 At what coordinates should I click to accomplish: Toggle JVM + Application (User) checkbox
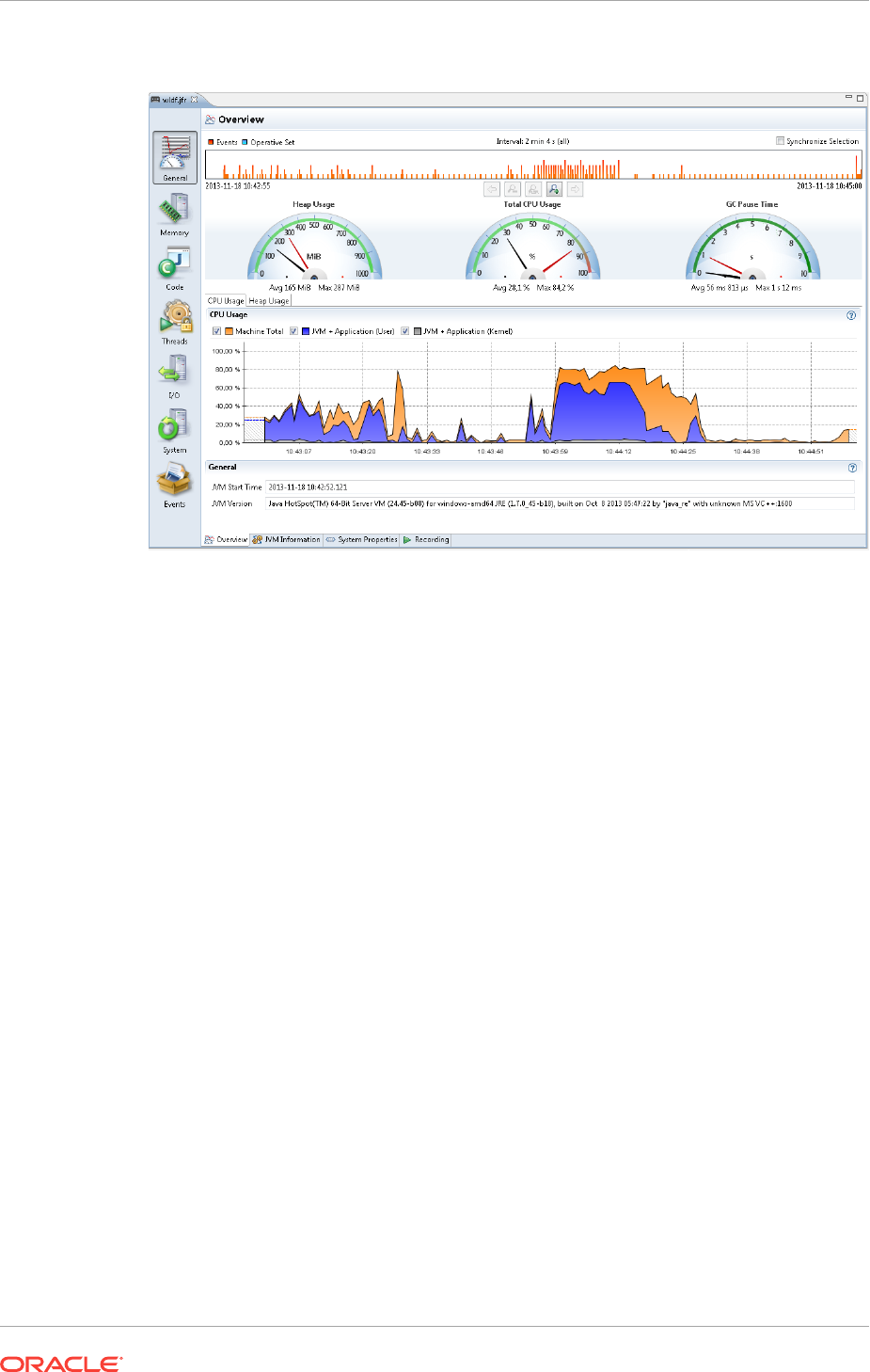coord(293,331)
